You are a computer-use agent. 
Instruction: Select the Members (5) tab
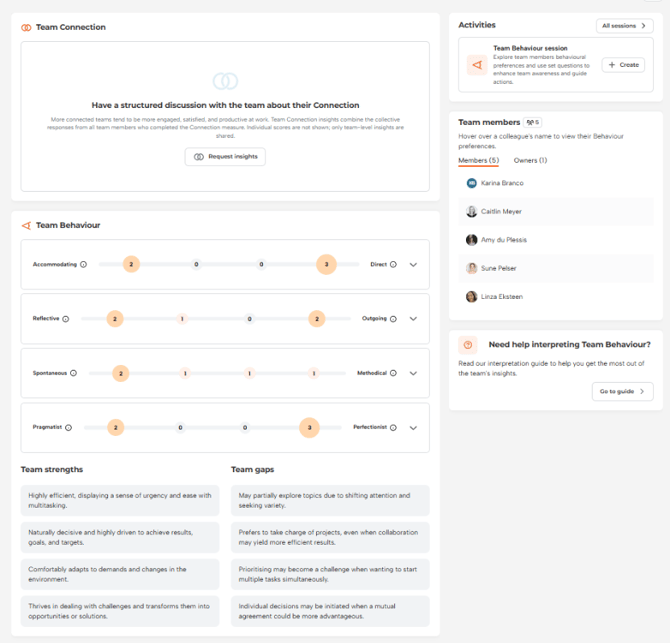pyautogui.click(x=478, y=160)
